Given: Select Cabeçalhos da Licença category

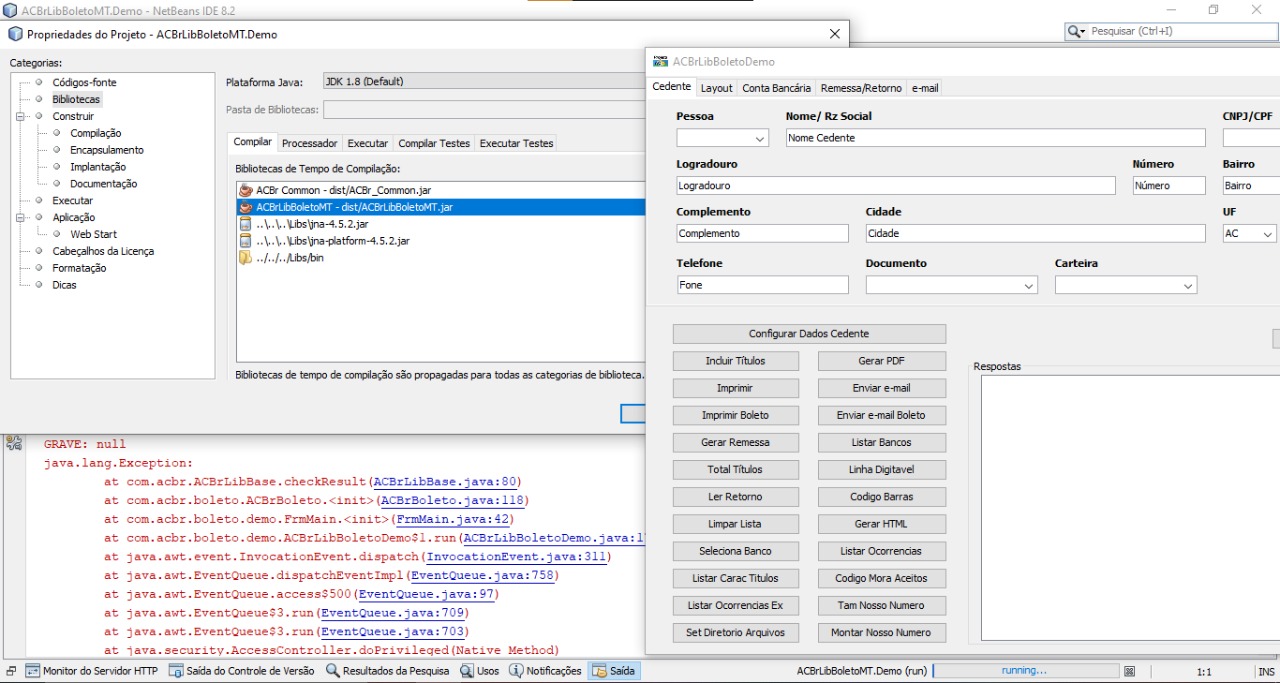Looking at the screenshot, I should pyautogui.click(x=103, y=251).
